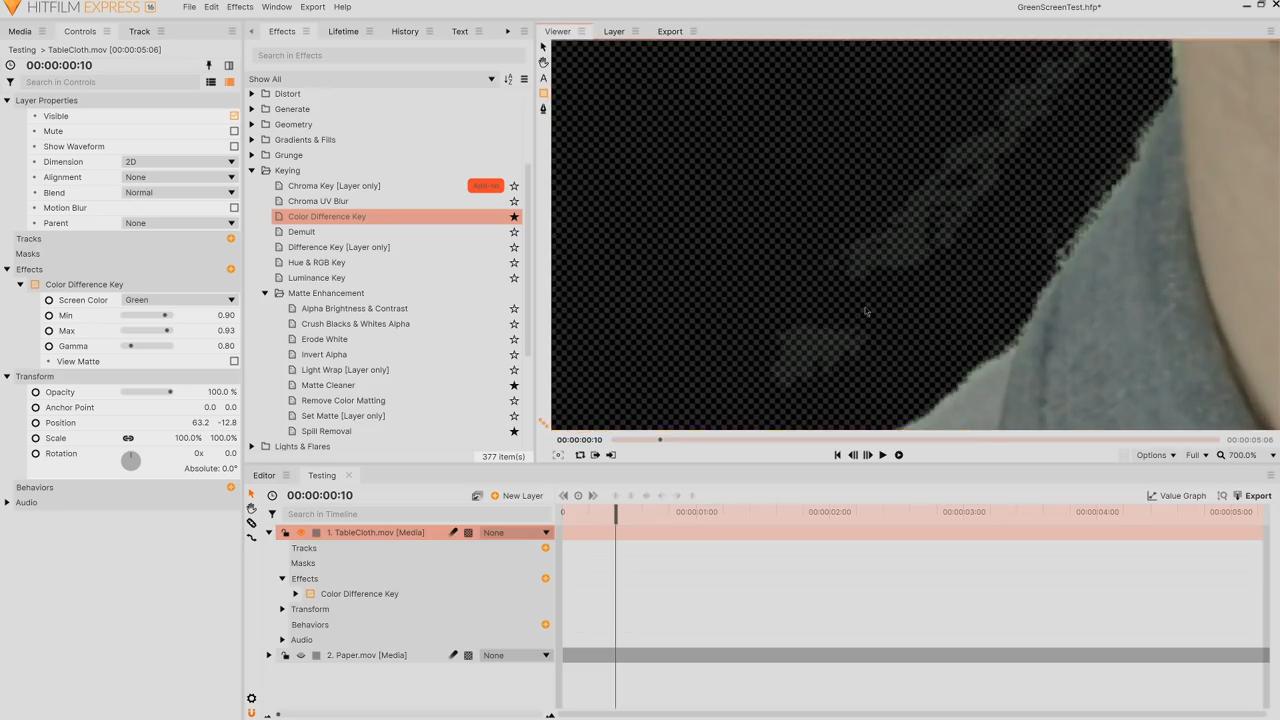Screen dimensions: 1280x720
Task: Step back one frame in viewer
Action: [852, 455]
